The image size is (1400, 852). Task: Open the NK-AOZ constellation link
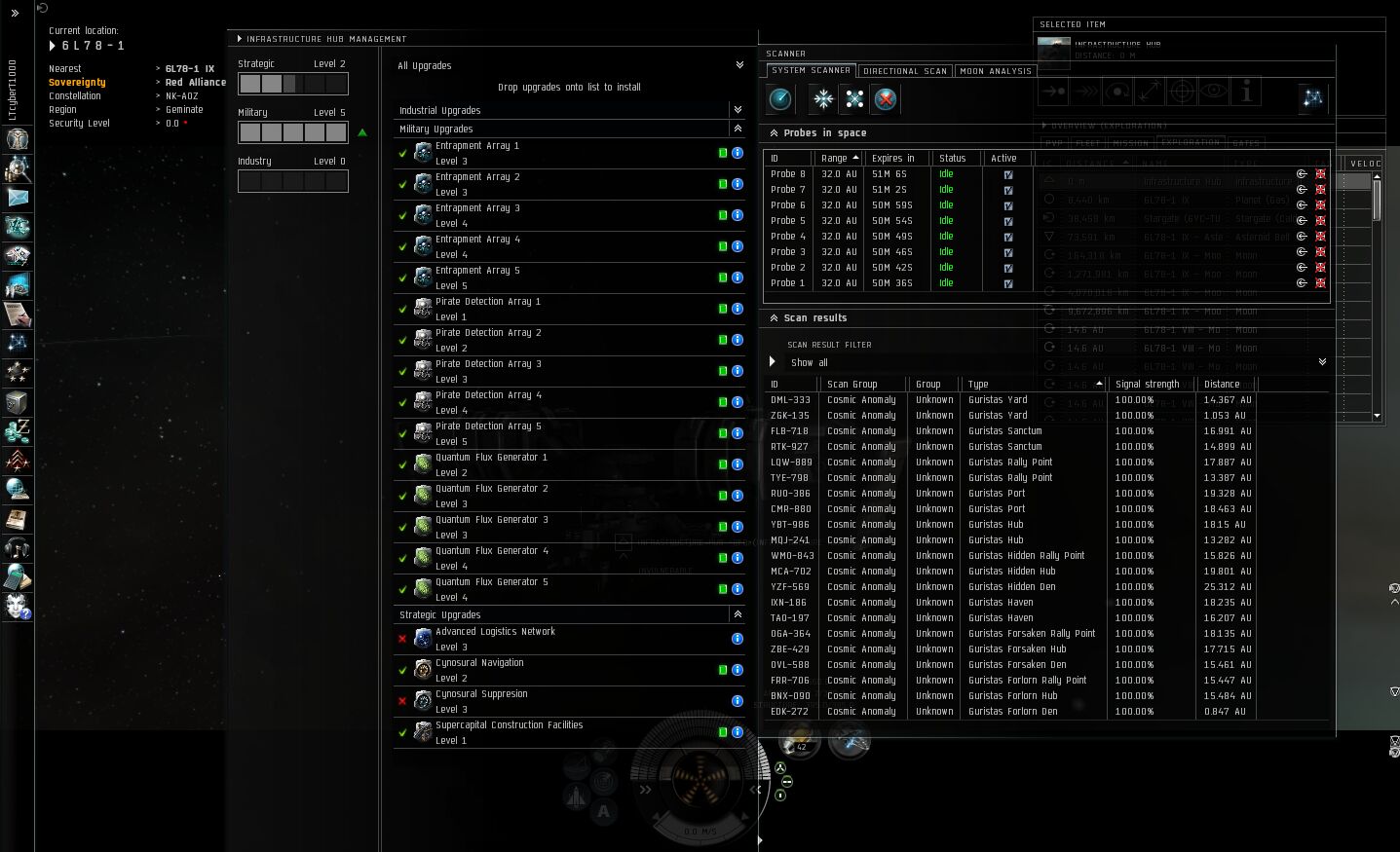181,96
